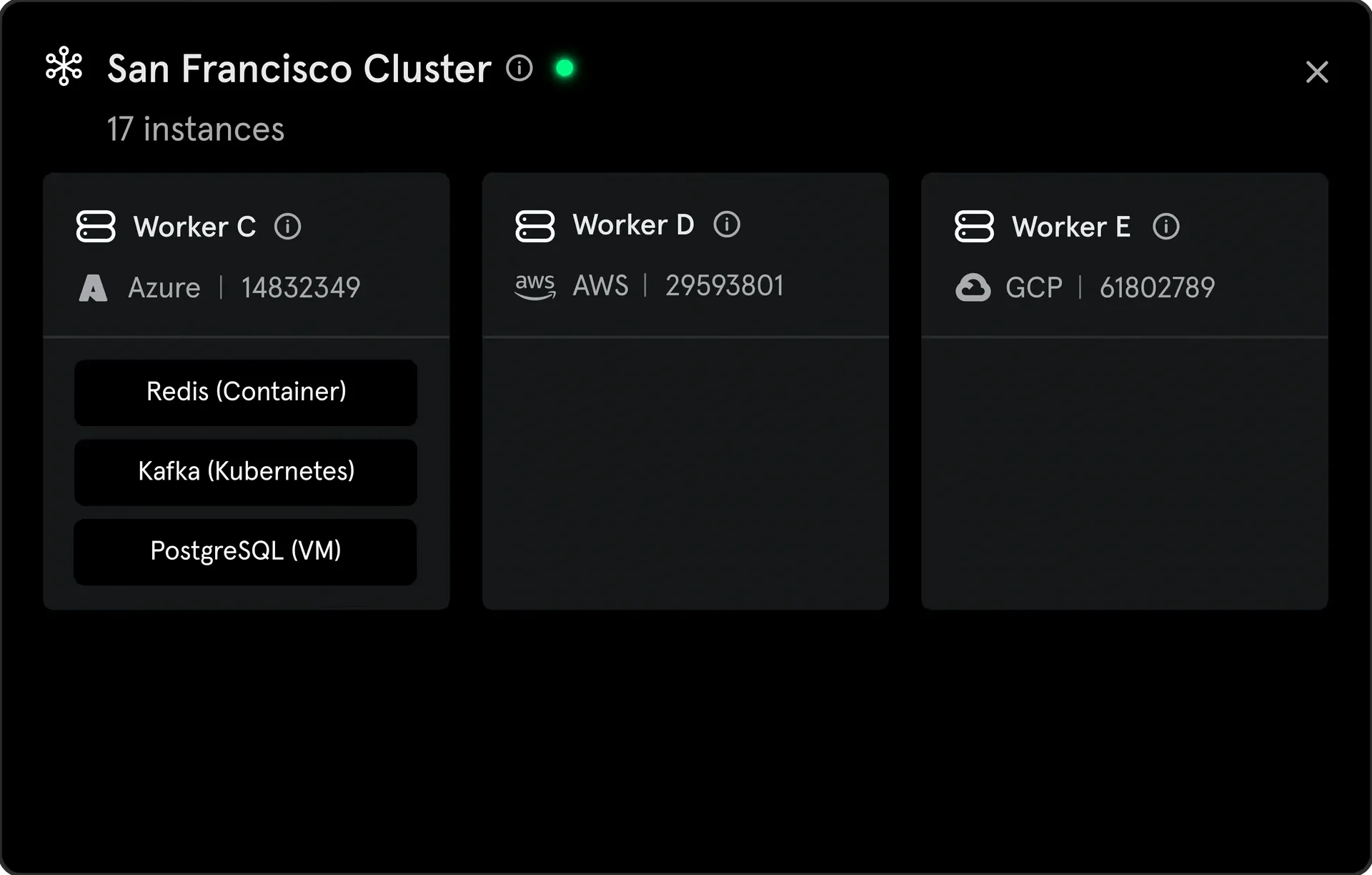Click the GCP provider label
Screen dimensions: 1372x875
(1034, 288)
